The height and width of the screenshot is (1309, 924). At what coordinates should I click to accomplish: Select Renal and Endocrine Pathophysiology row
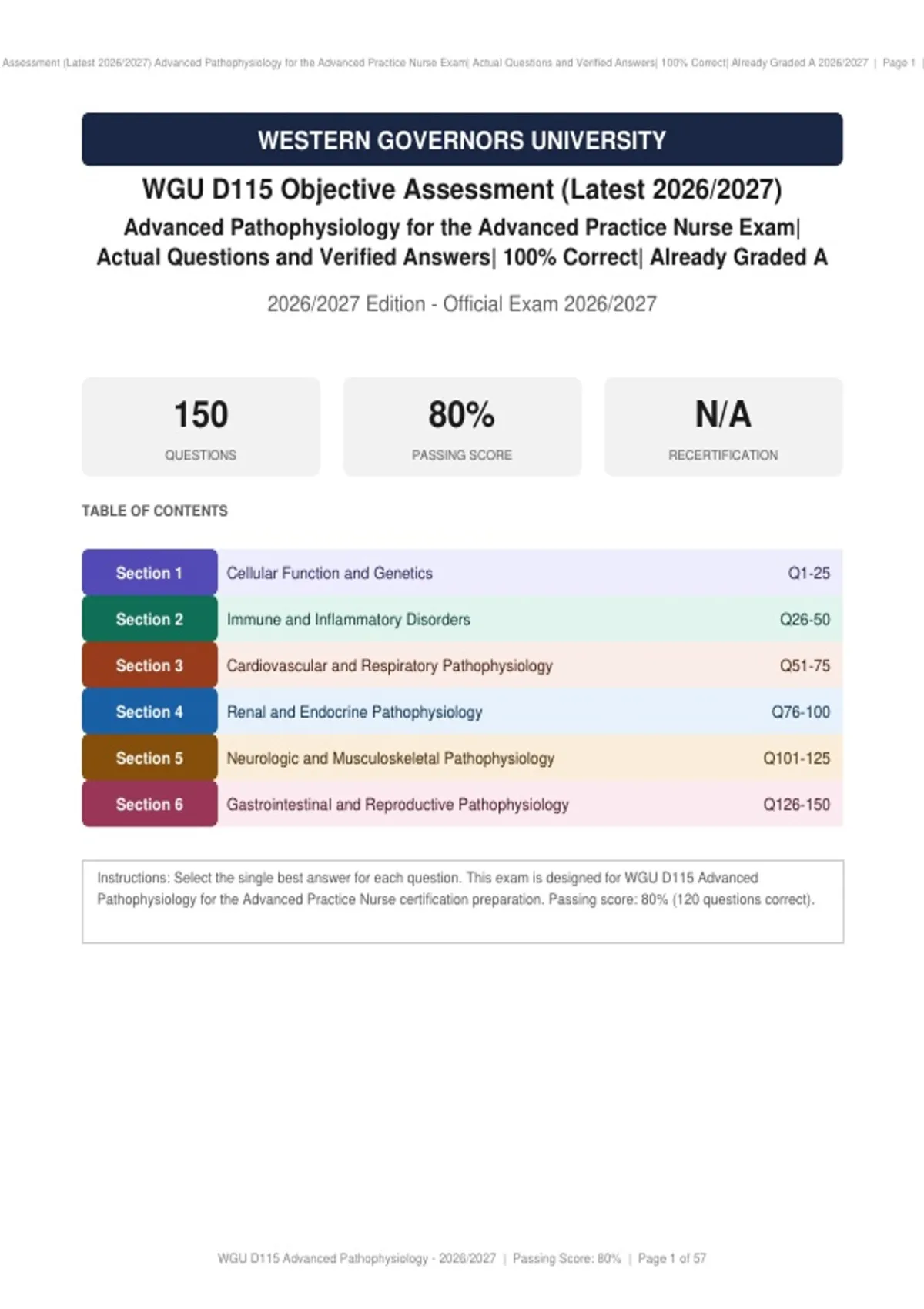tap(462, 711)
